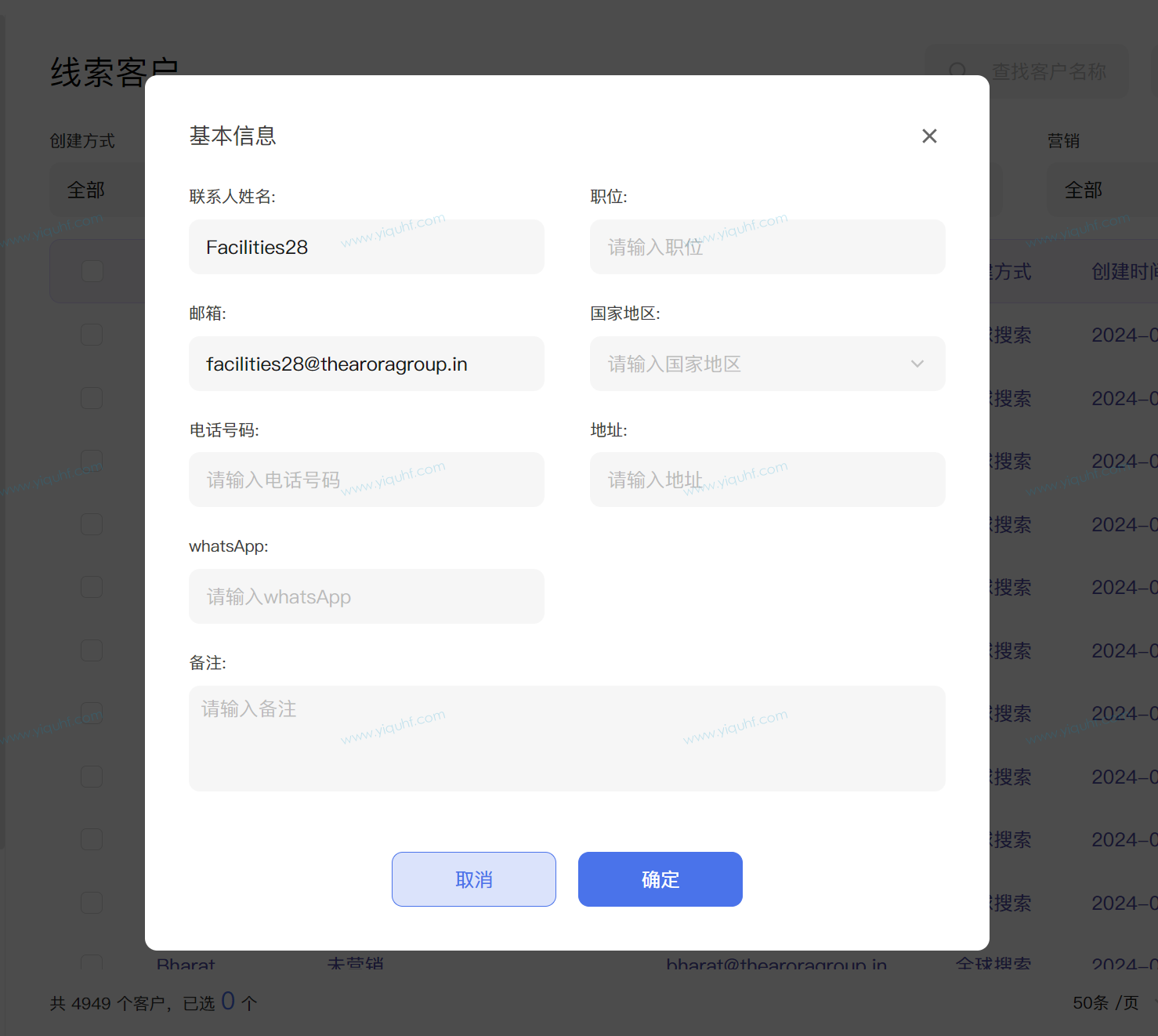The width and height of the screenshot is (1158, 1036).
Task: Click the 确定 button
Action: (660, 879)
